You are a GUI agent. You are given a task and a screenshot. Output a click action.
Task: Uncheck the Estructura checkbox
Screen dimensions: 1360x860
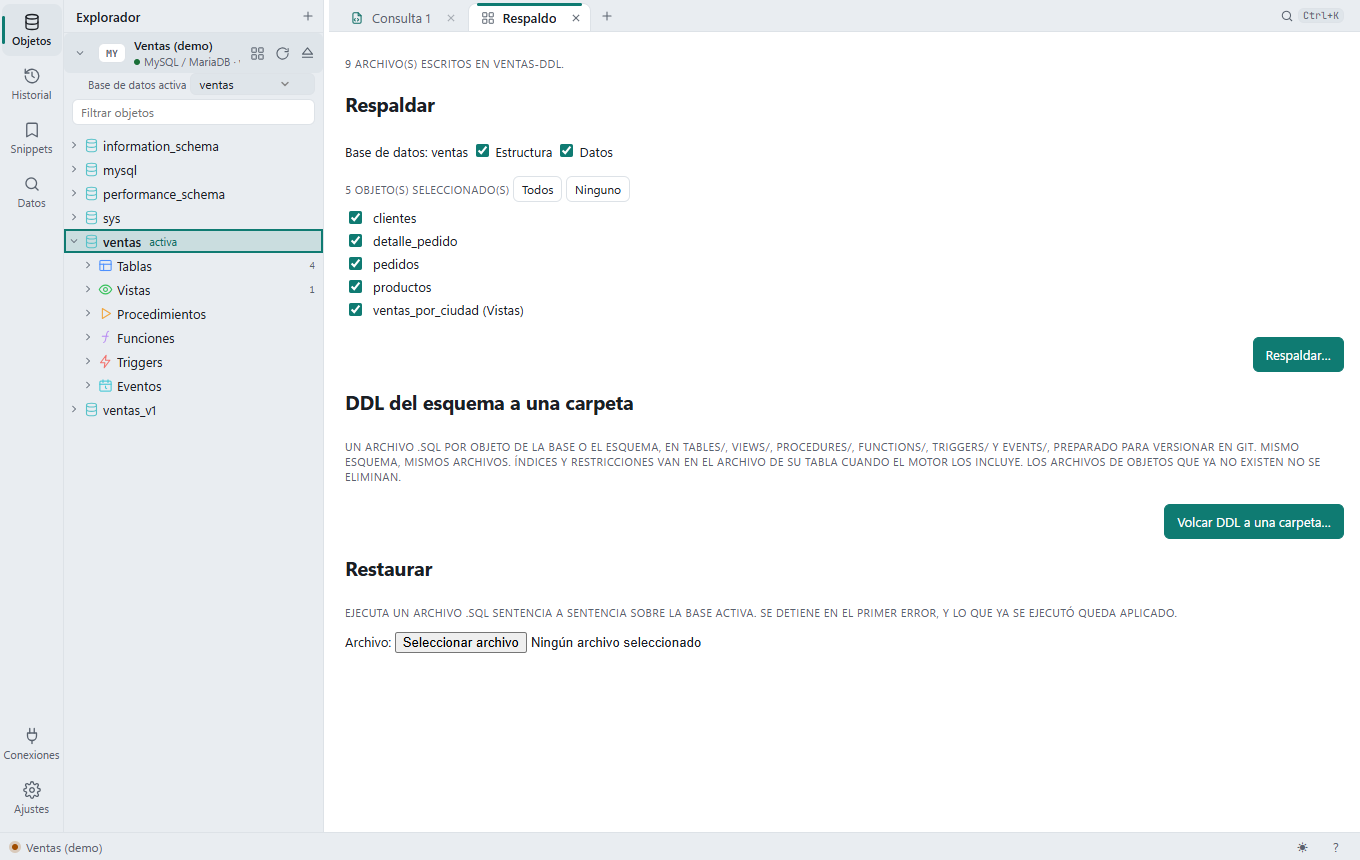[x=482, y=151]
